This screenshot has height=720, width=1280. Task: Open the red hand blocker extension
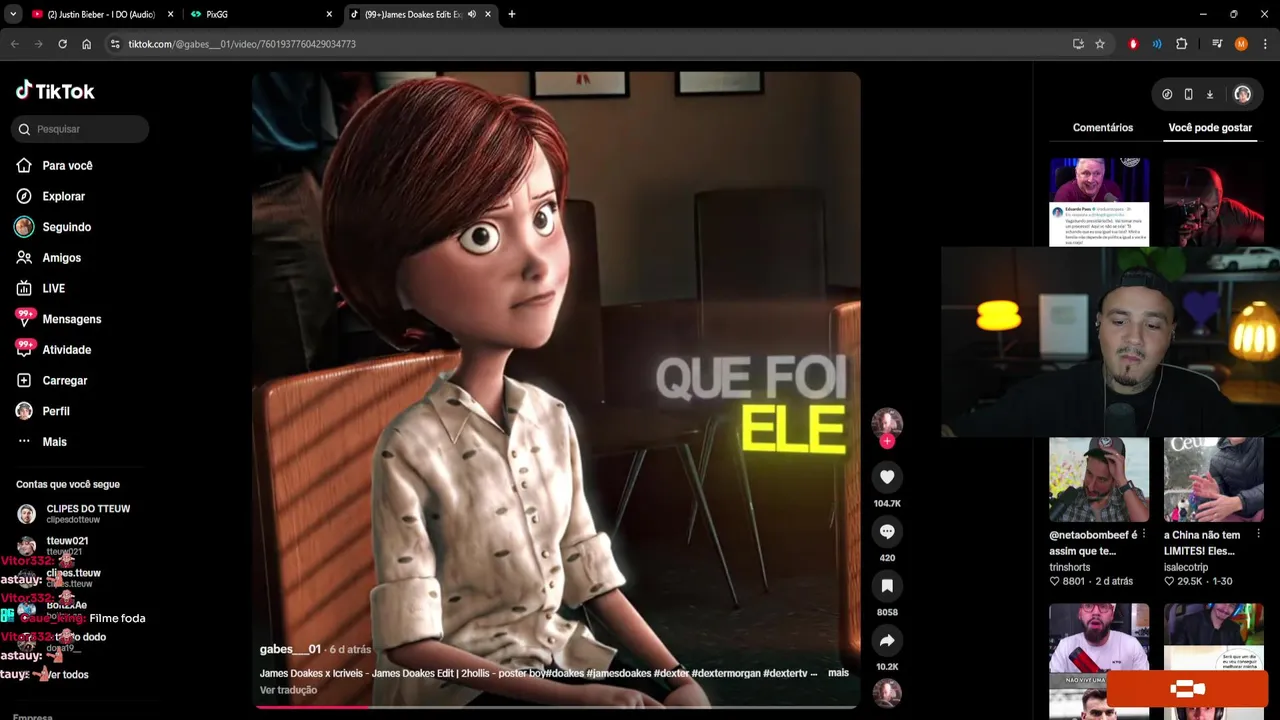tap(1133, 44)
